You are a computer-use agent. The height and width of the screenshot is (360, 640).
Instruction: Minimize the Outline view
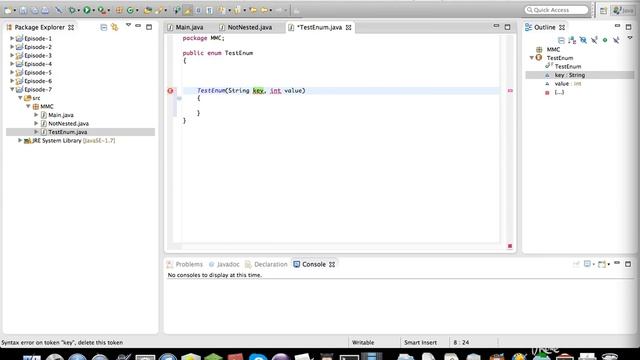point(617,26)
